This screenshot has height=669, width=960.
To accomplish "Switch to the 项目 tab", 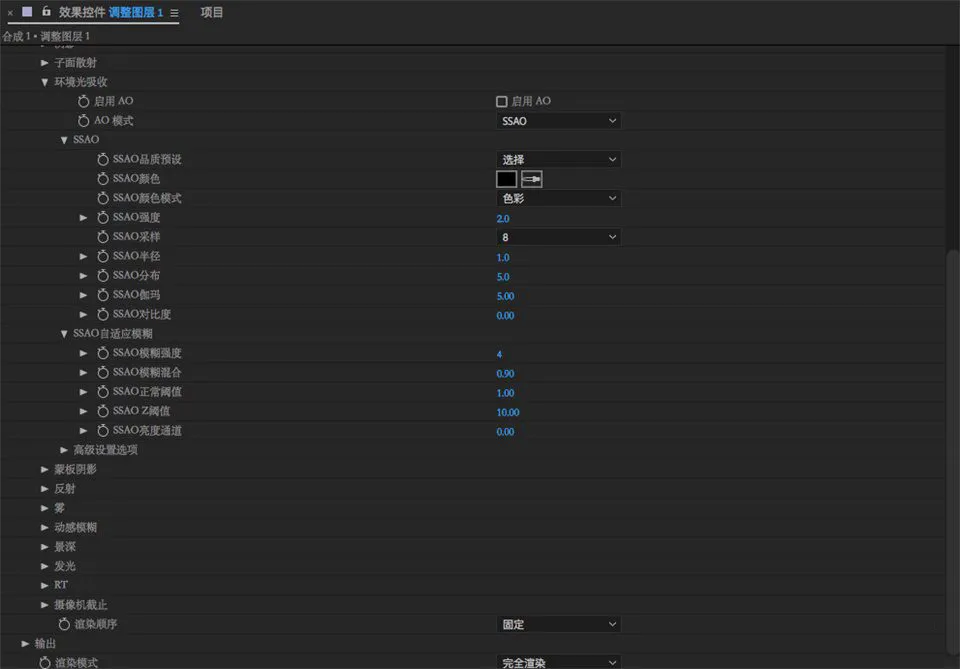I will [x=212, y=13].
